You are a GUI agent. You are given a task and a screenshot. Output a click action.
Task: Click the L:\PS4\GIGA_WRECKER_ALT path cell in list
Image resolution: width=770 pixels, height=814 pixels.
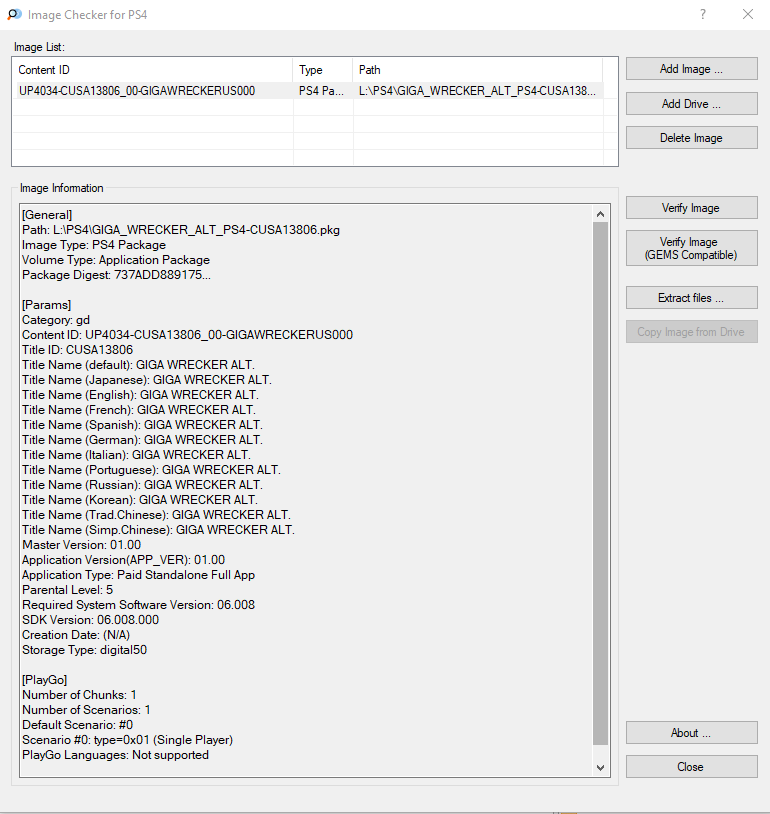tap(477, 91)
